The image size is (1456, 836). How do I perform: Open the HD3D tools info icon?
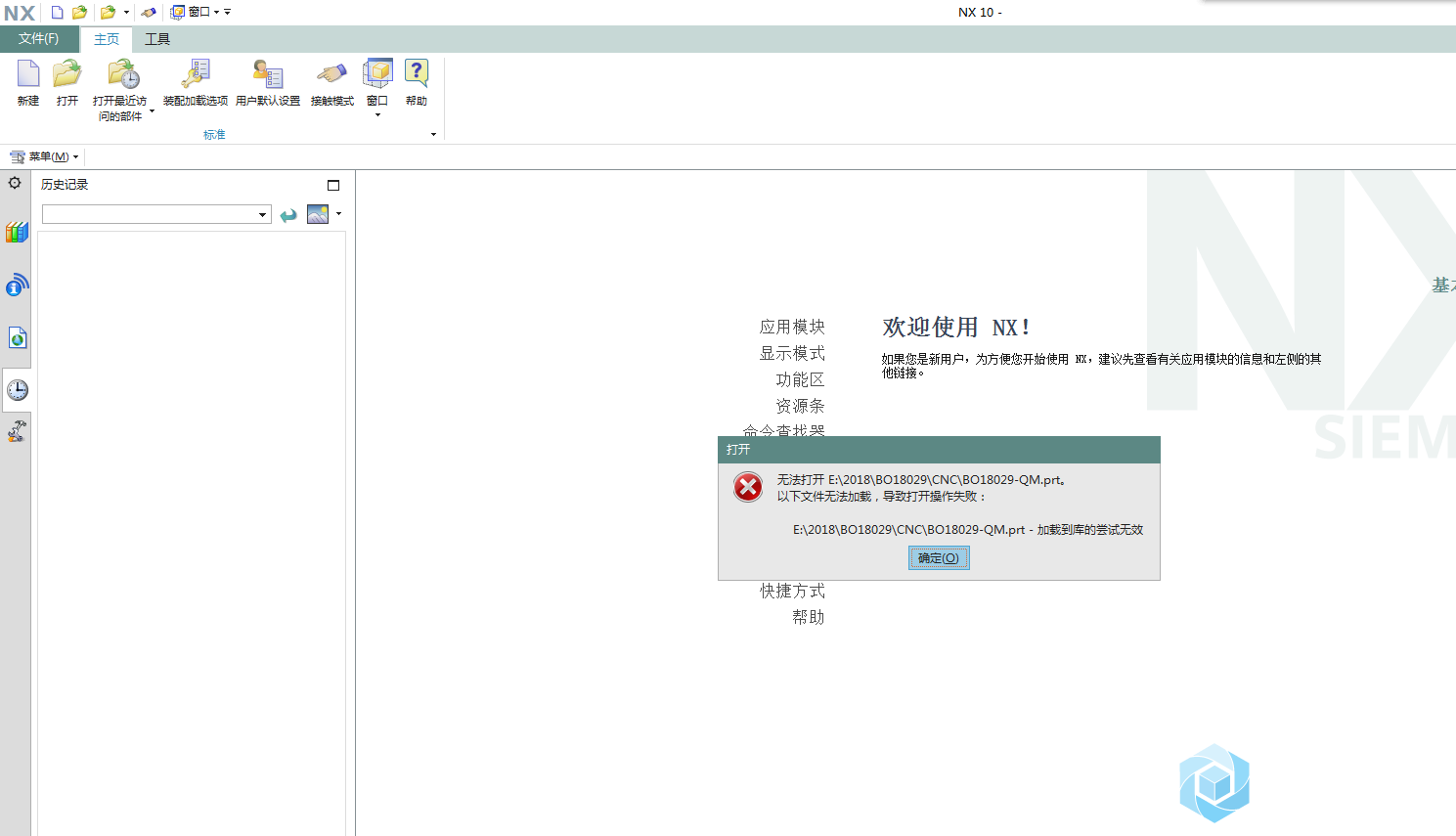17,285
